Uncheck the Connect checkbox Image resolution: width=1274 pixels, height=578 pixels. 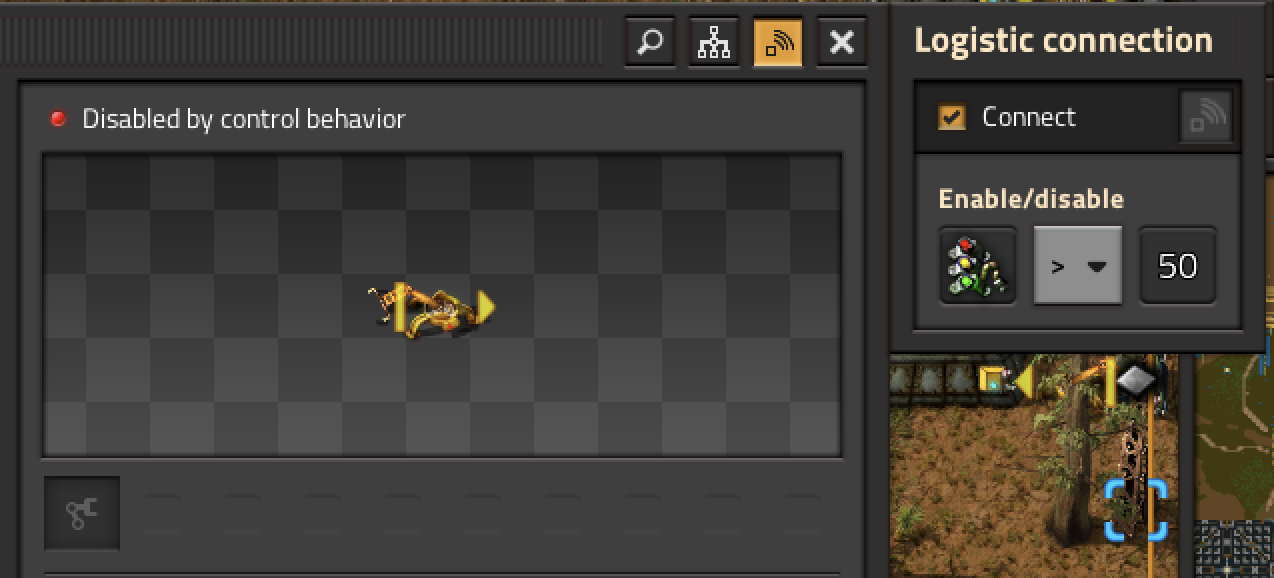951,117
